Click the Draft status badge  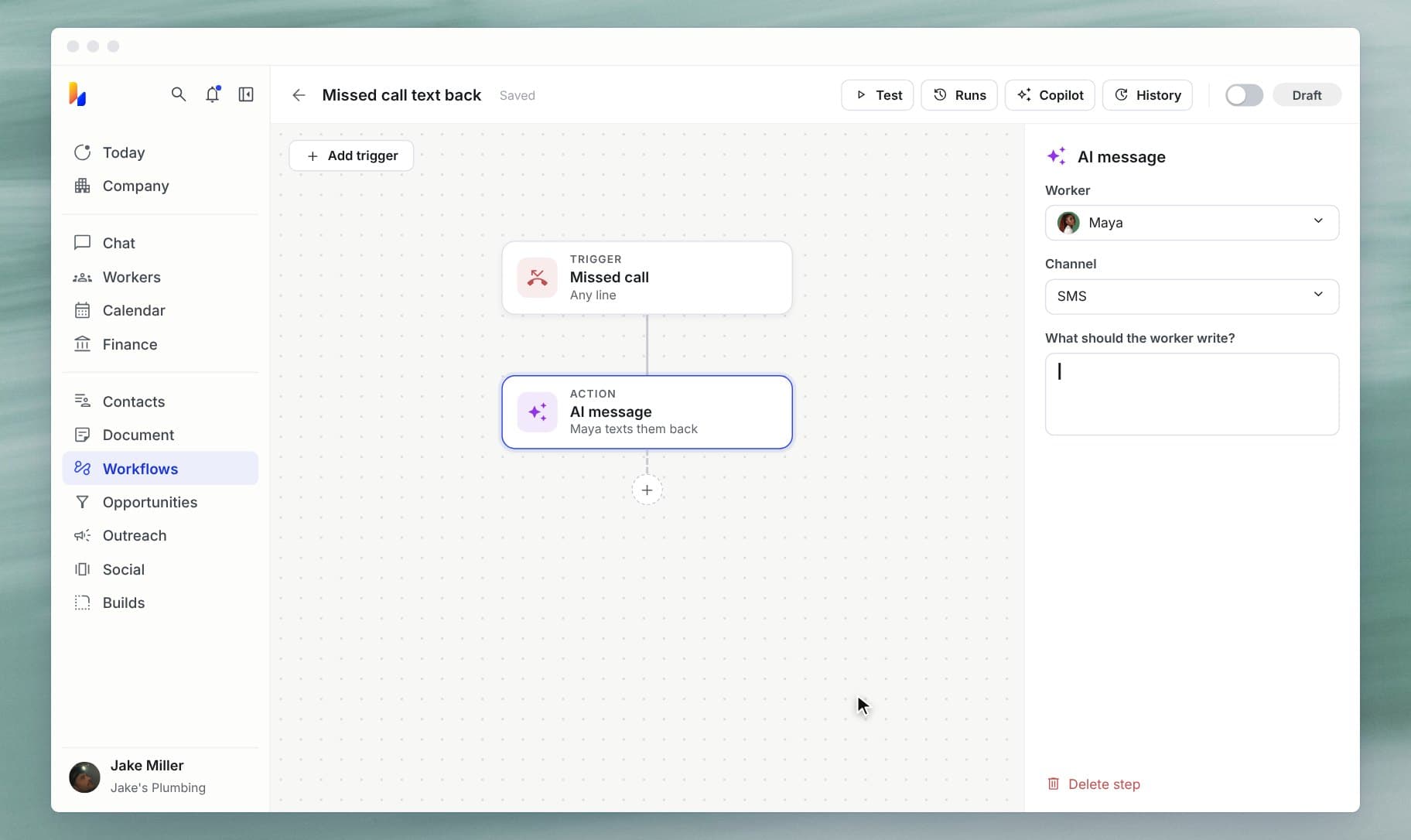pos(1307,95)
